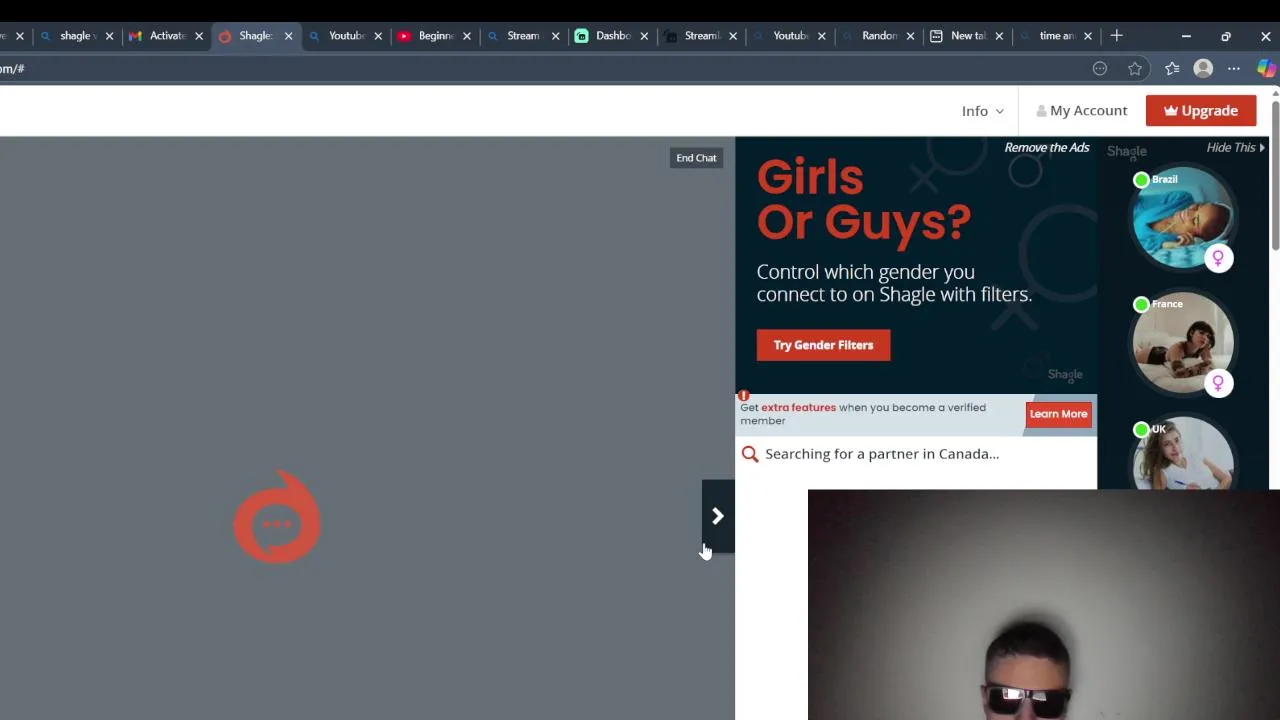The width and height of the screenshot is (1280, 720).
Task: Click Try Gender Filters button
Action: [x=823, y=345]
